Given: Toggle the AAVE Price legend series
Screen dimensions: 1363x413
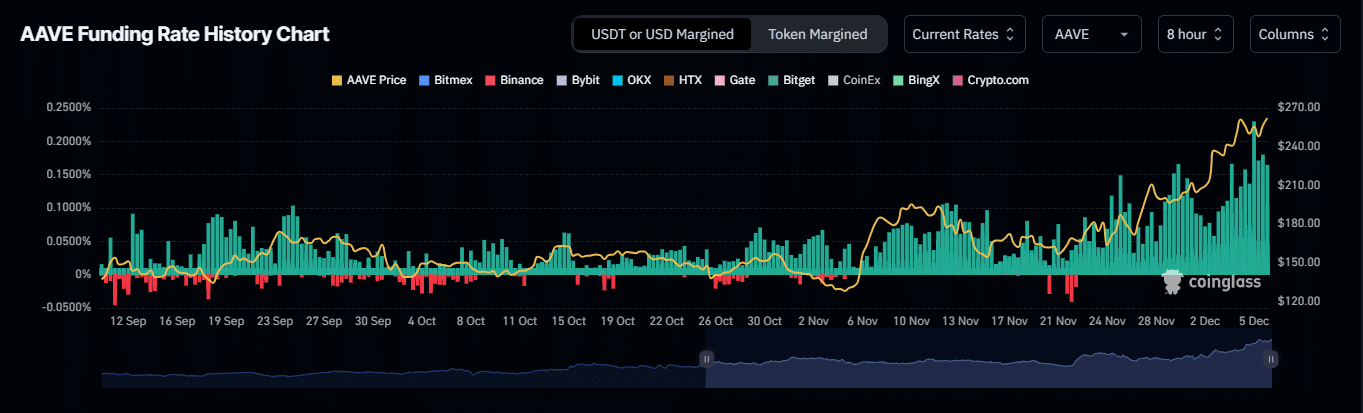Looking at the screenshot, I should click(369, 80).
